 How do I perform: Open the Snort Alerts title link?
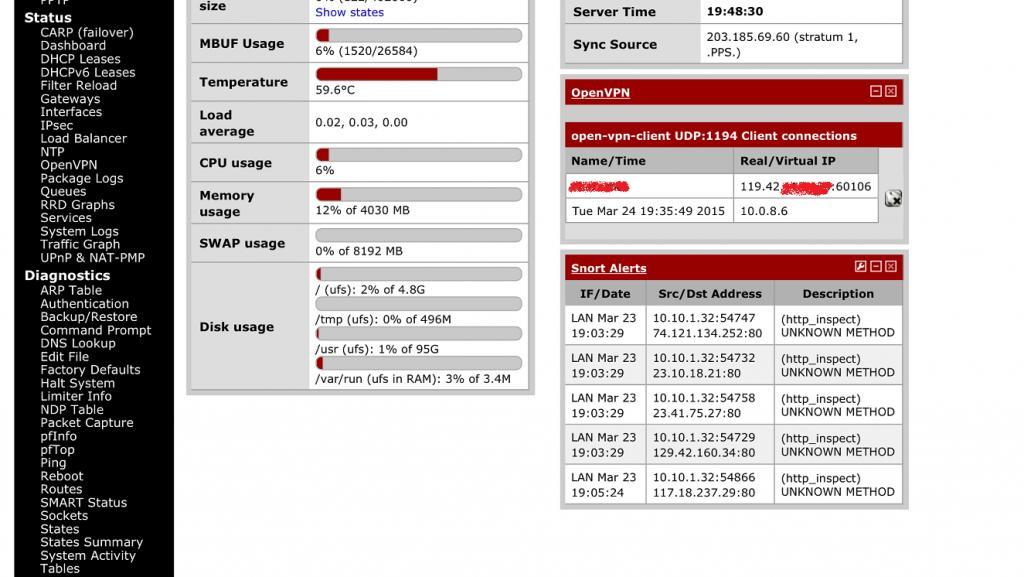(609, 268)
